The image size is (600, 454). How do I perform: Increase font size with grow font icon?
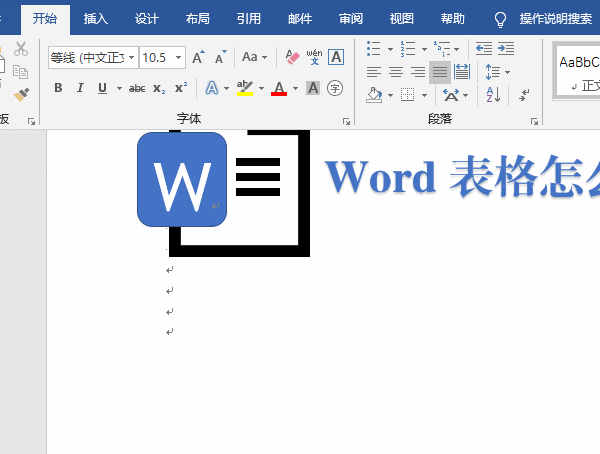pos(198,57)
